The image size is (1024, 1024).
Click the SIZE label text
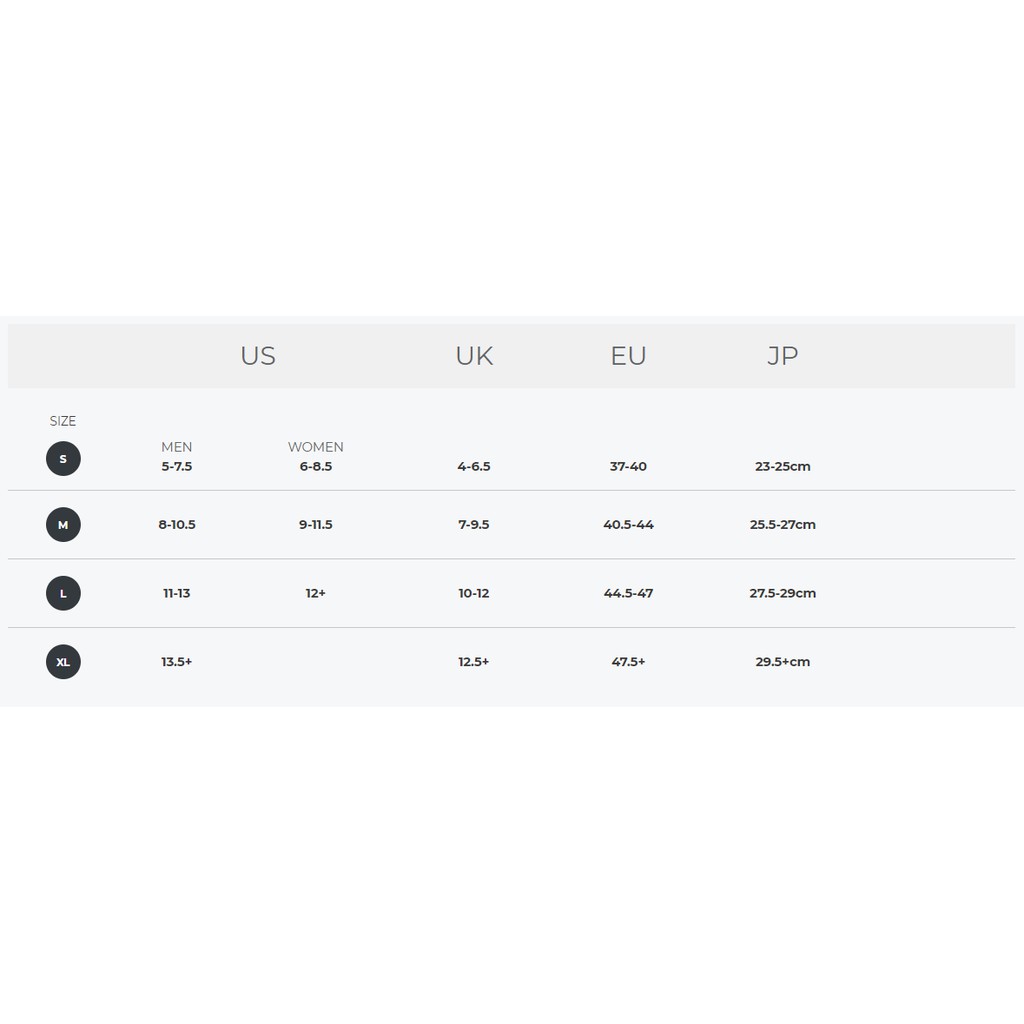pos(63,421)
